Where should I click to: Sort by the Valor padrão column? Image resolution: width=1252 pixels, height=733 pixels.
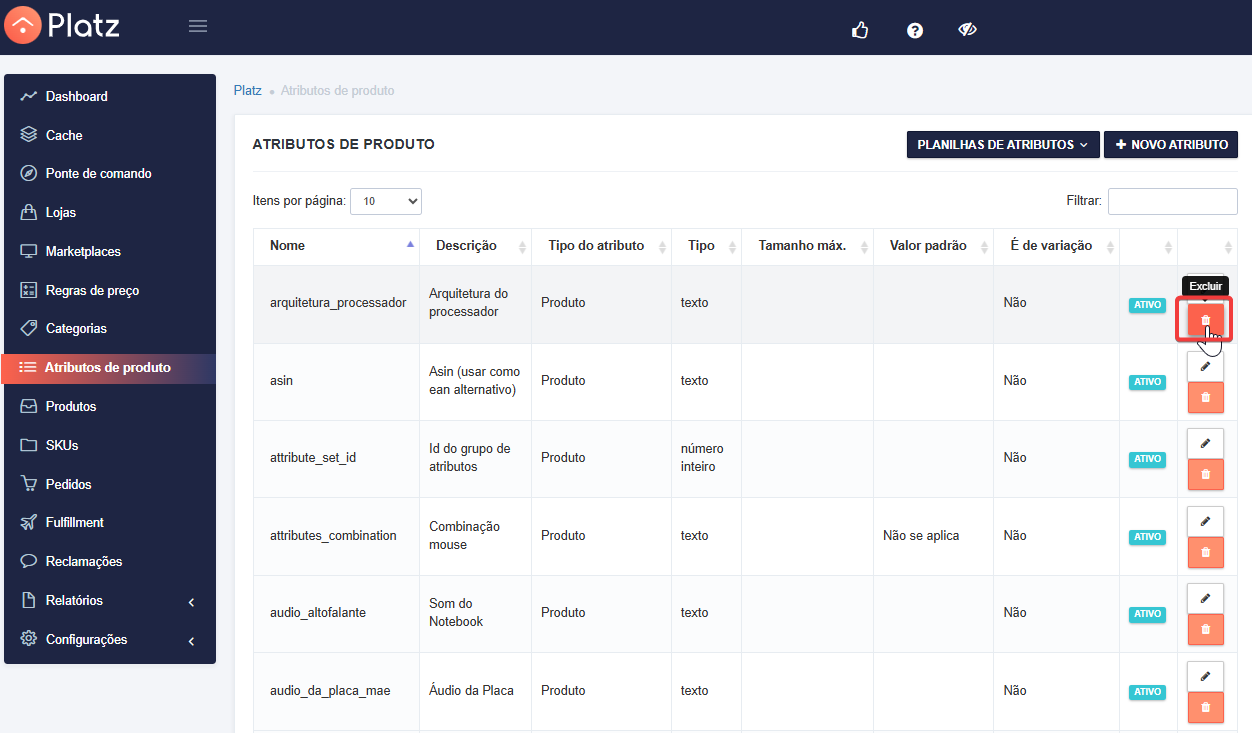pos(933,246)
